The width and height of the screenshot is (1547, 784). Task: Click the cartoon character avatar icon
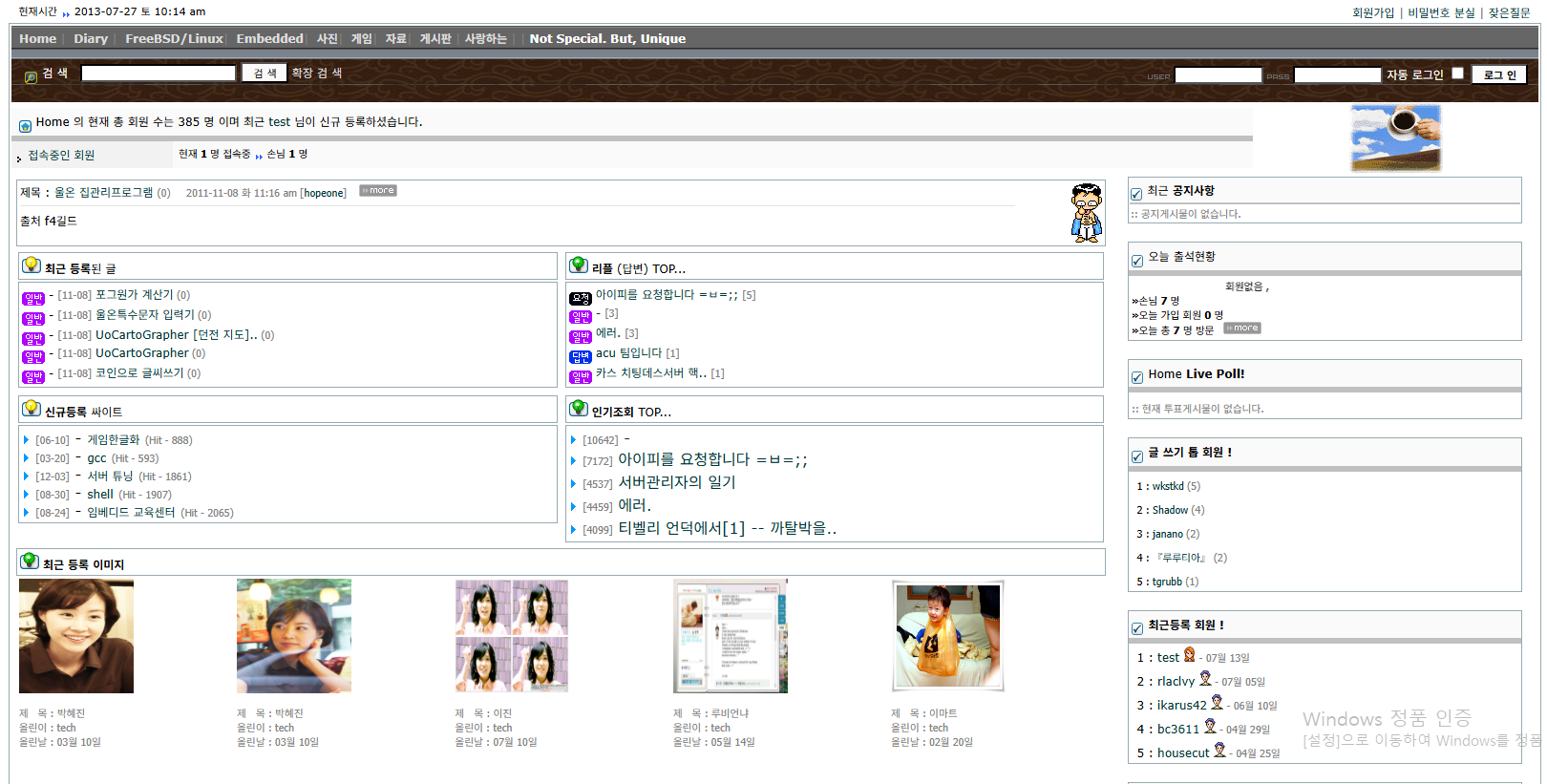click(1086, 212)
